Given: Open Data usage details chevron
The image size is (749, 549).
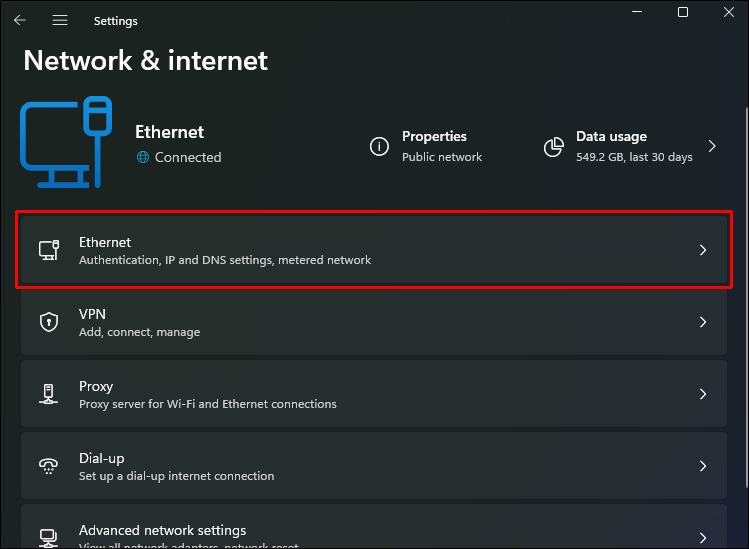Looking at the screenshot, I should point(712,147).
